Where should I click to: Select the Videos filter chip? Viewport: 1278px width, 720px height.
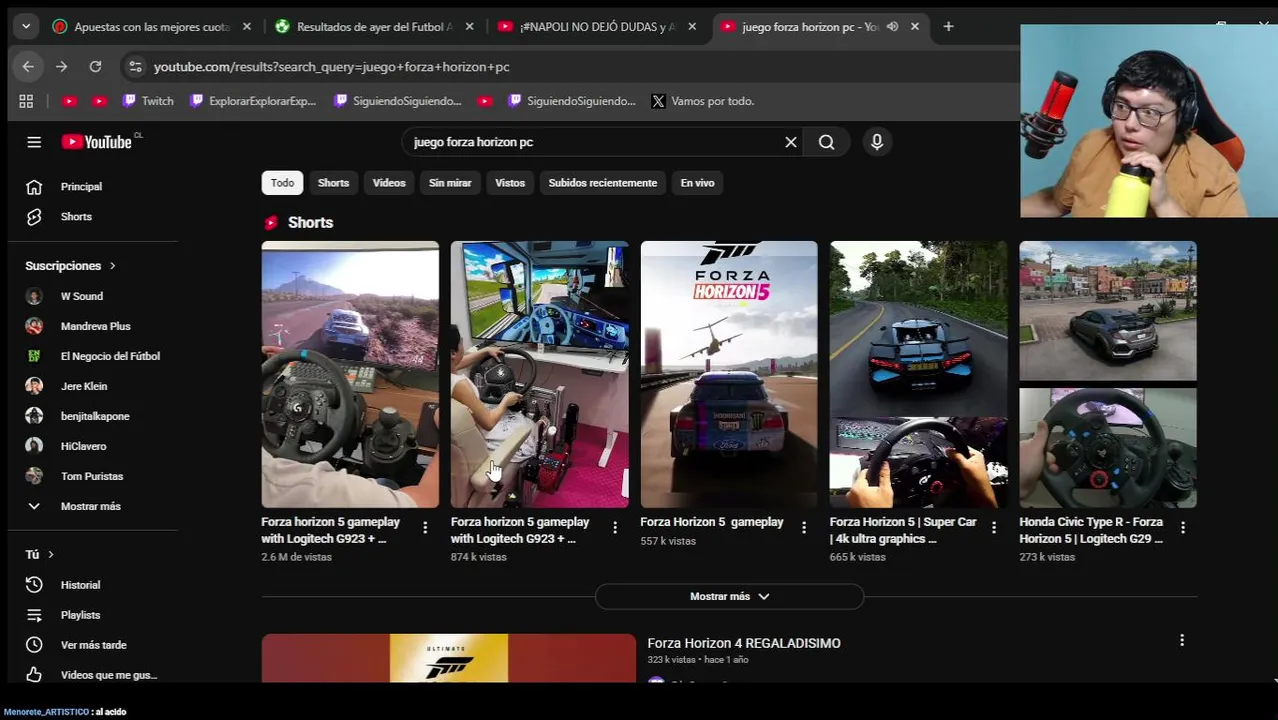click(389, 183)
